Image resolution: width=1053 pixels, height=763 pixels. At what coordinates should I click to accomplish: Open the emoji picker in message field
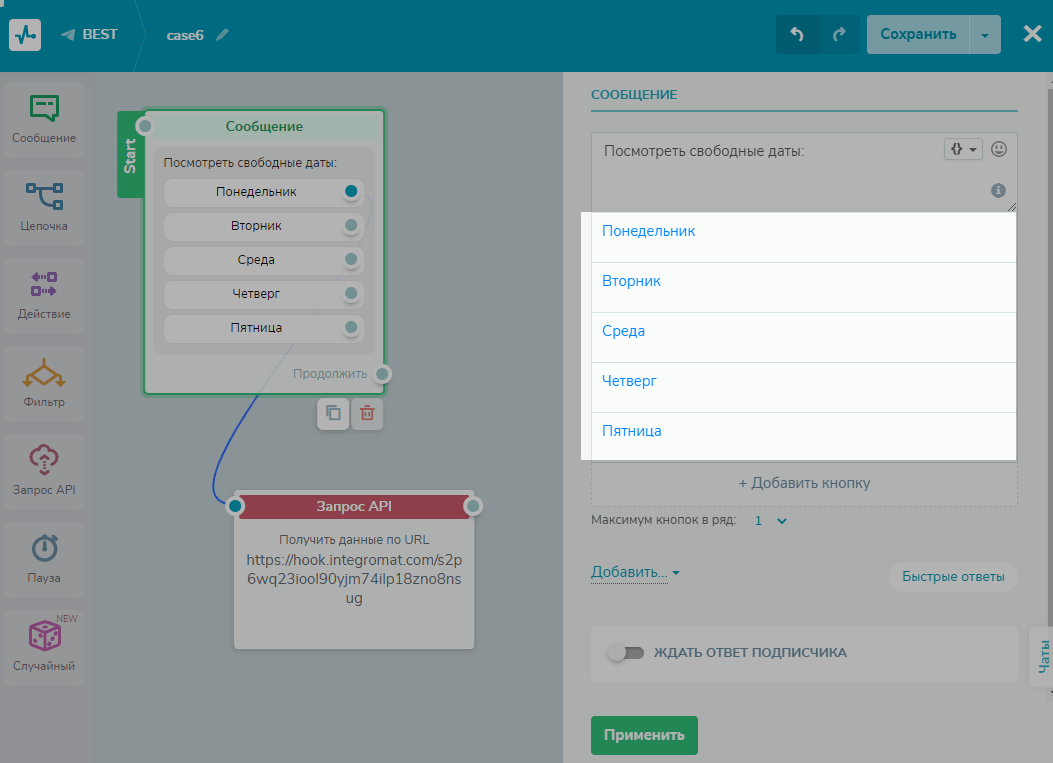(x=998, y=149)
